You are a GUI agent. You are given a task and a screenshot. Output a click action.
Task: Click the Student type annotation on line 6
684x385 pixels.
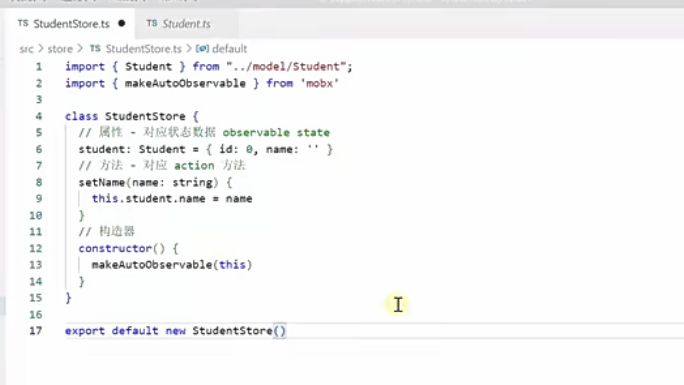(x=162, y=149)
